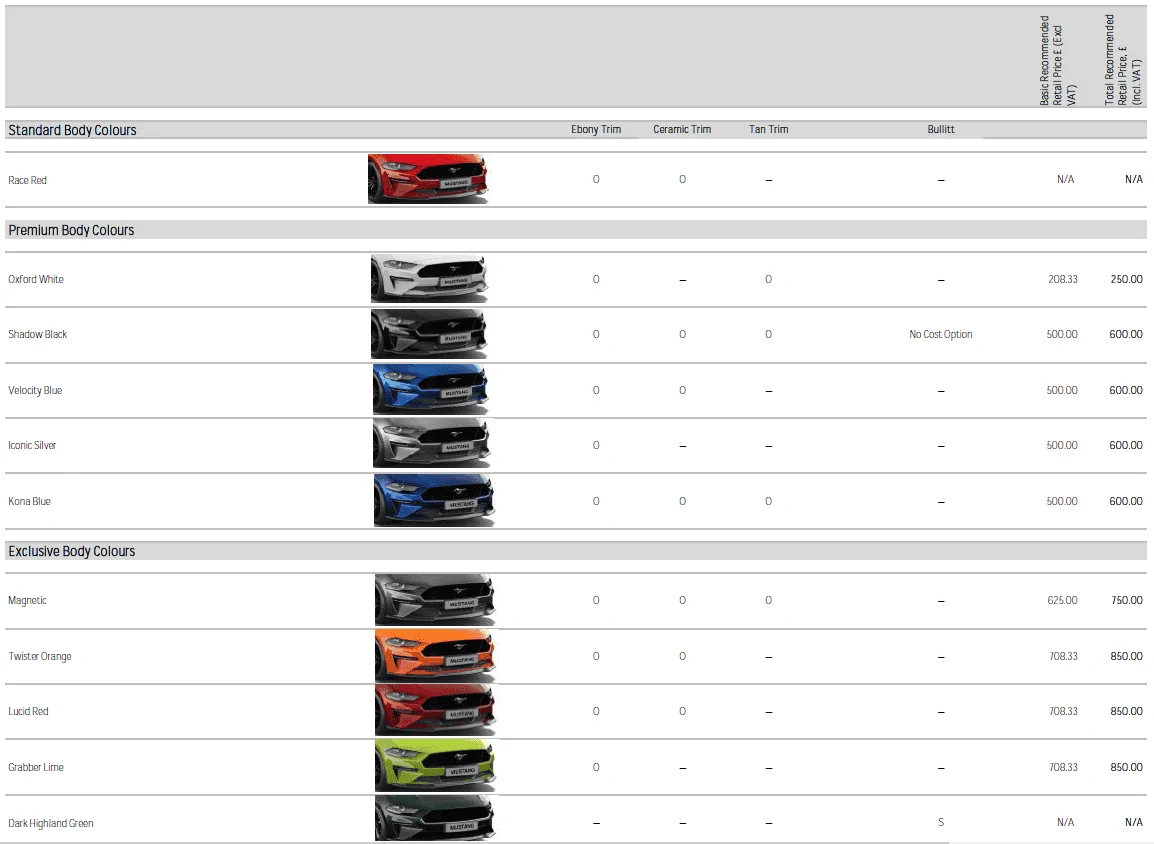This screenshot has height=844, width=1154.
Task: Click the Magnetic Mustang thumbnail
Action: tap(434, 600)
